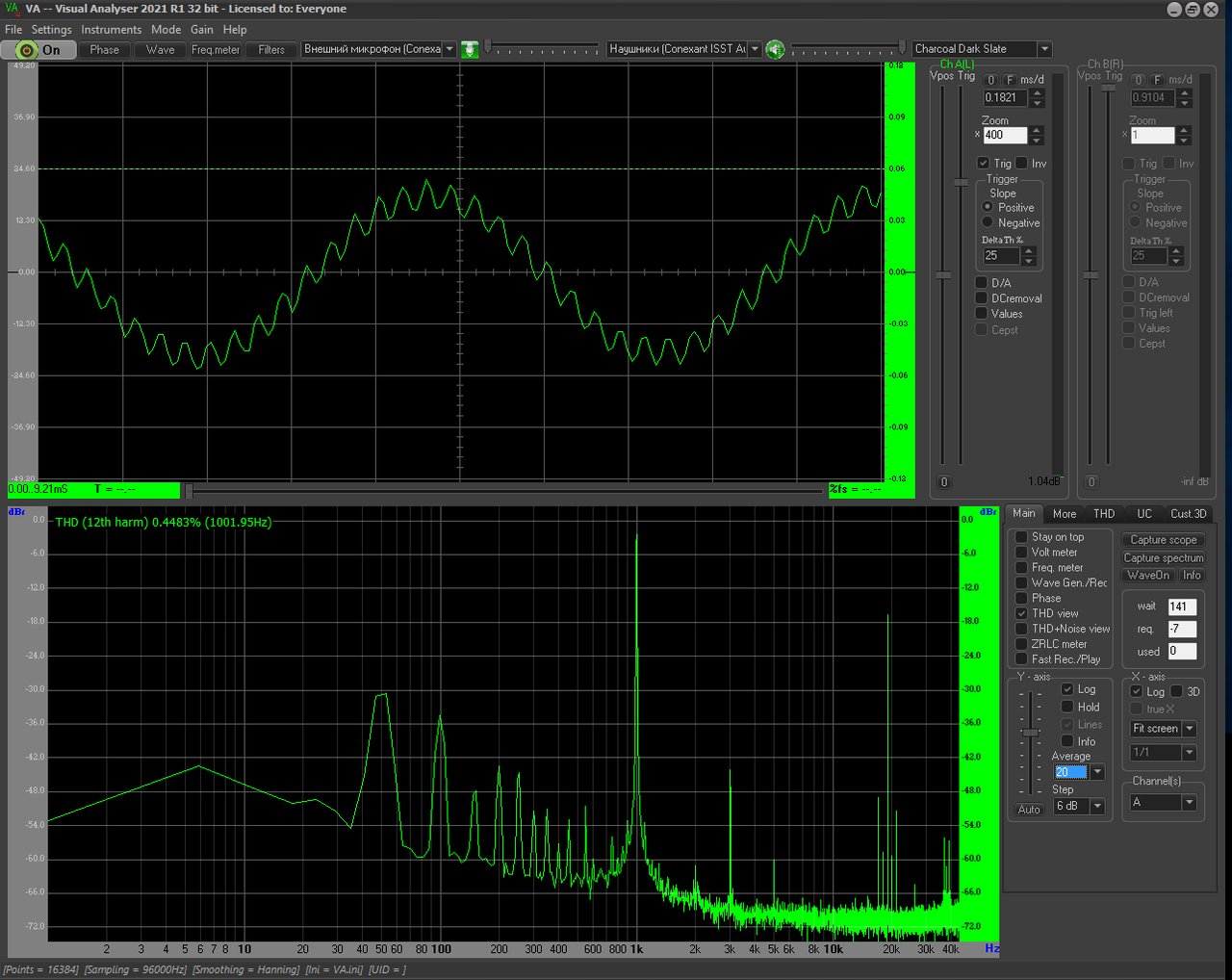Viewport: 1232px width, 980px height.
Task: Check the Ch A Values checkbox
Action: coord(982,314)
